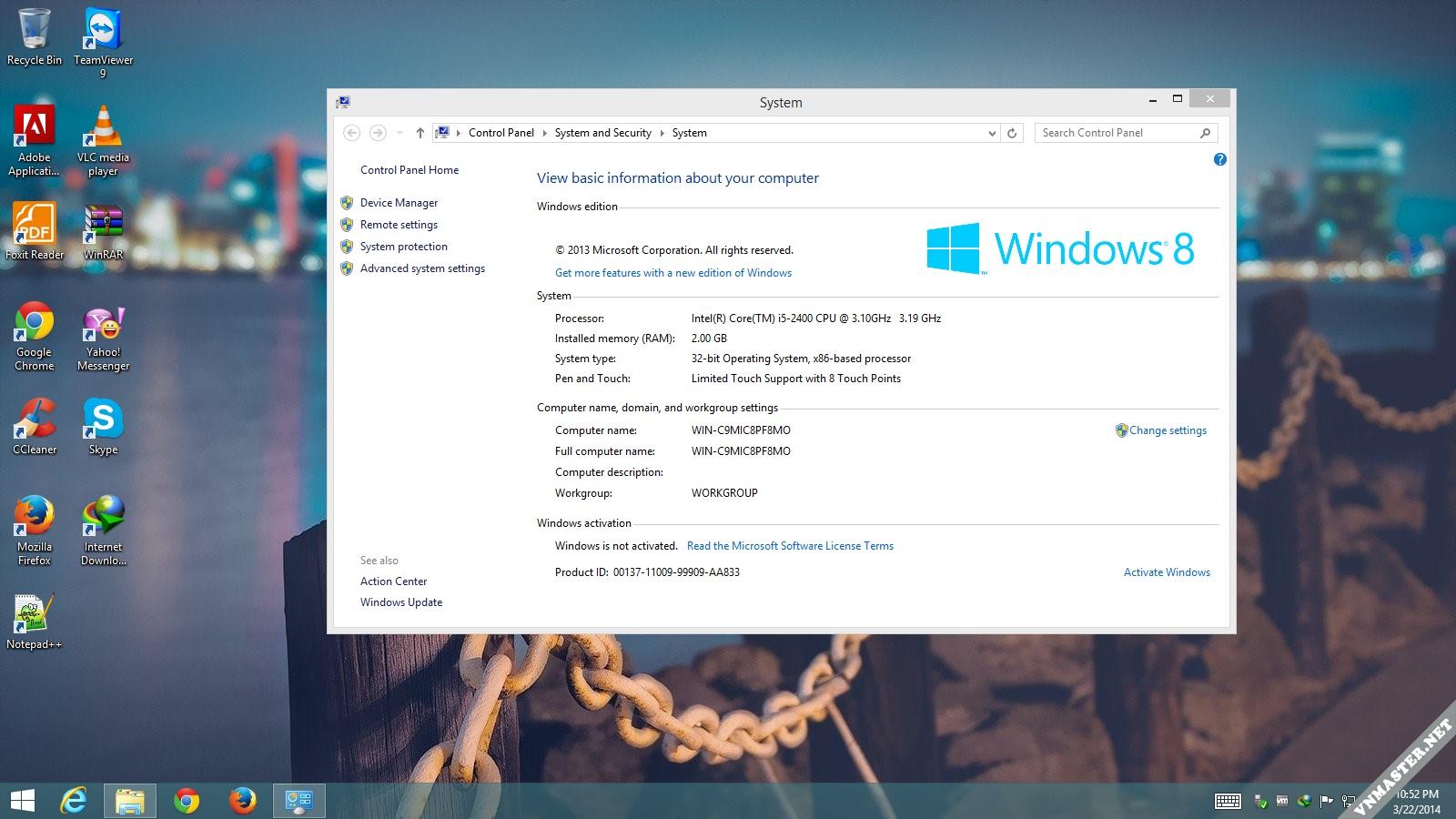This screenshot has width=1456, height=819.
Task: Click Get more features with new edition
Action: point(673,273)
